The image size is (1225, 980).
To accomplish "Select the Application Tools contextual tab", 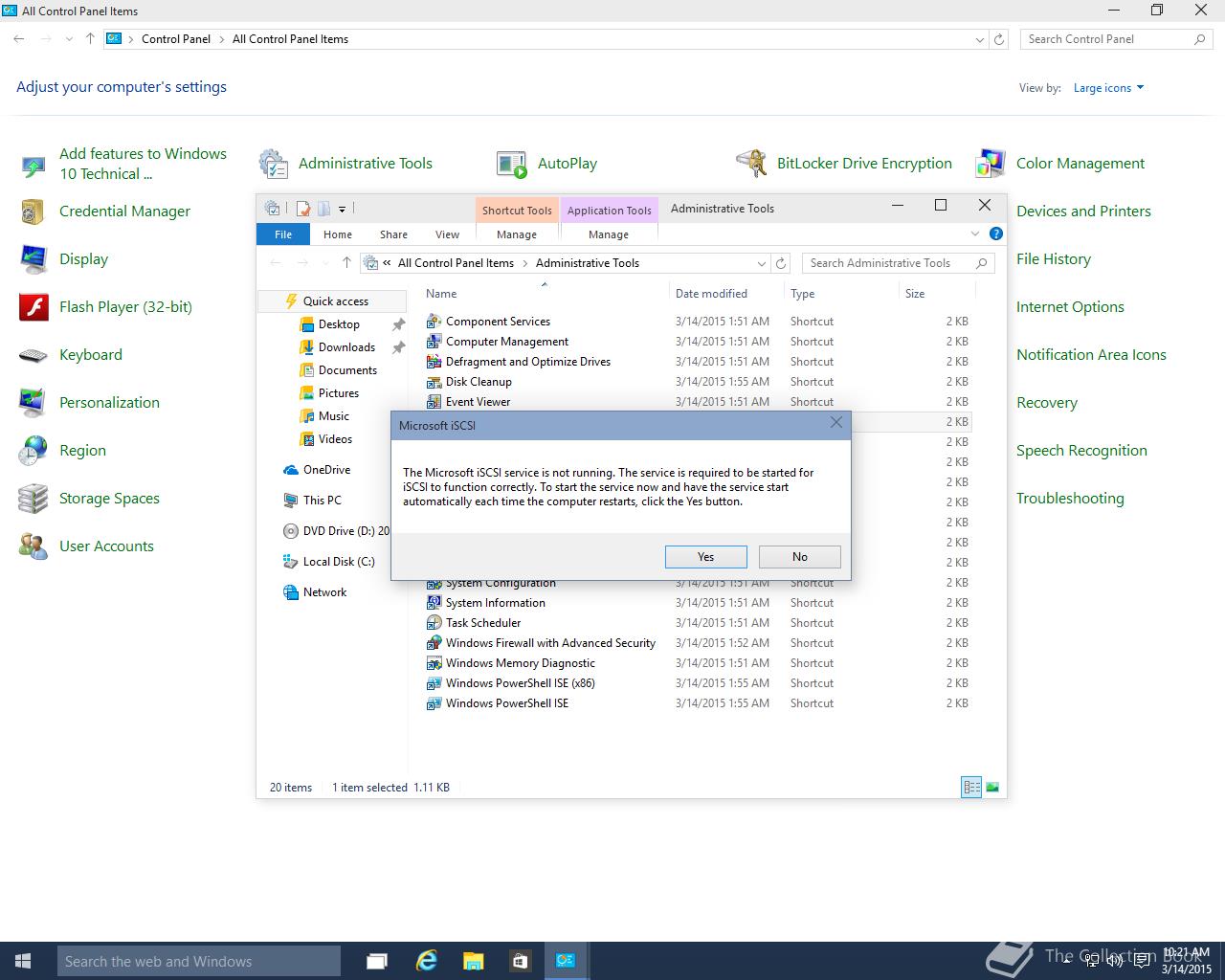I will click(x=609, y=210).
